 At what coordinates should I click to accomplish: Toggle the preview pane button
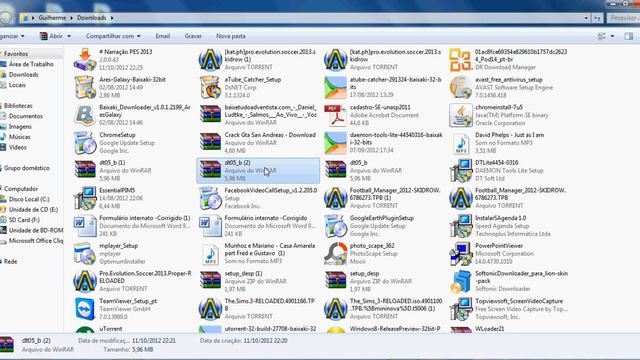[x=629, y=36]
